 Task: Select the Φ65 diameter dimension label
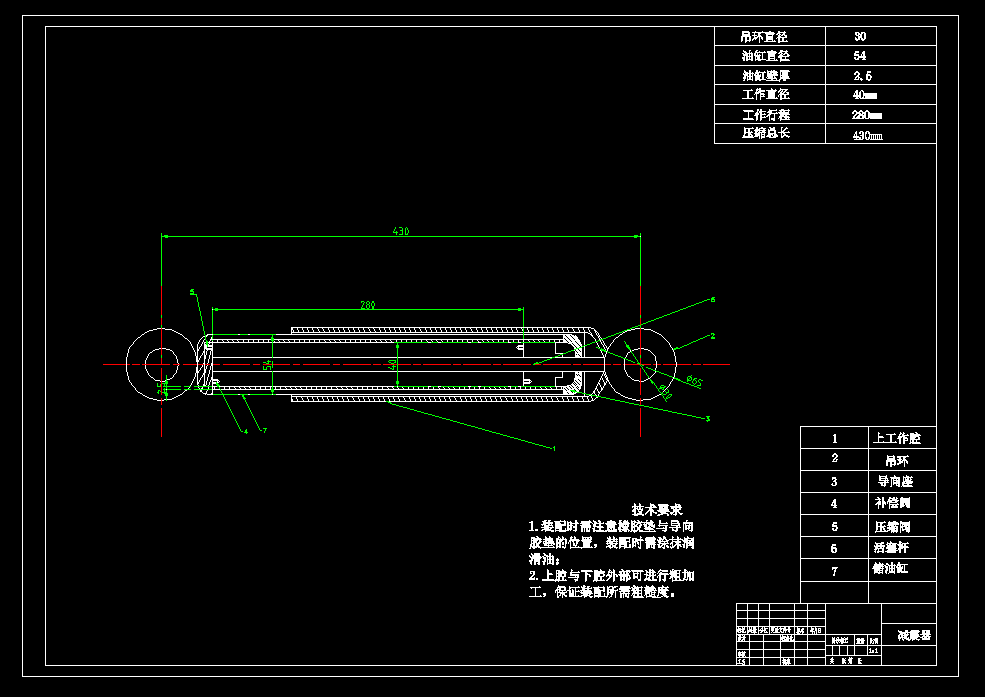[x=694, y=381]
